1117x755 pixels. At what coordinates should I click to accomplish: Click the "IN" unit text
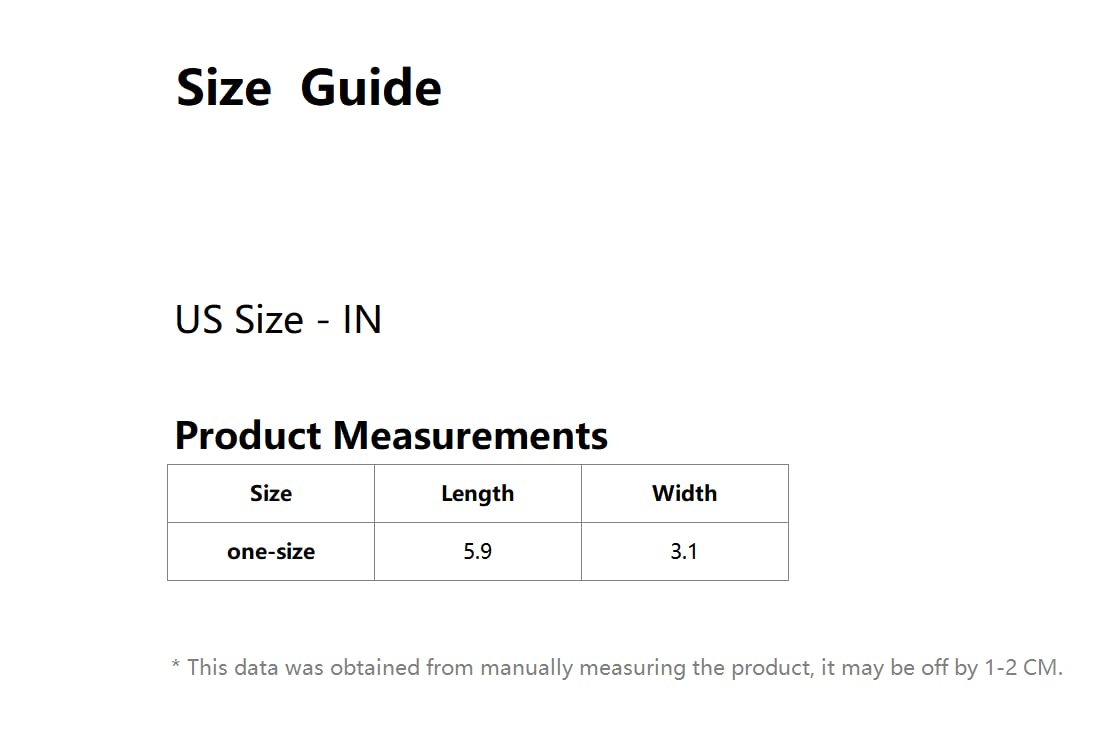click(x=362, y=320)
